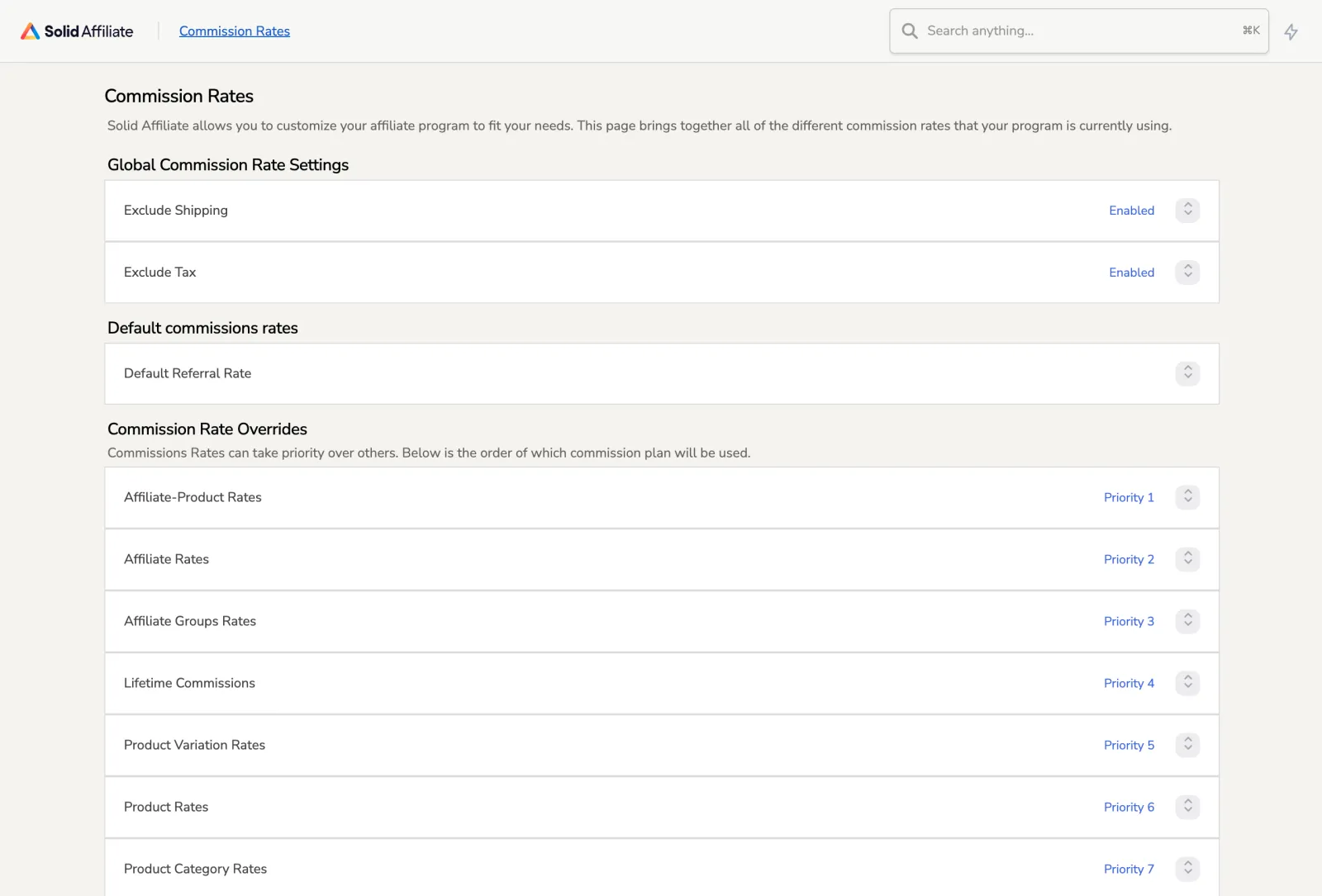The image size is (1322, 896).
Task: Click the Default commissions rates heading
Action: click(202, 328)
